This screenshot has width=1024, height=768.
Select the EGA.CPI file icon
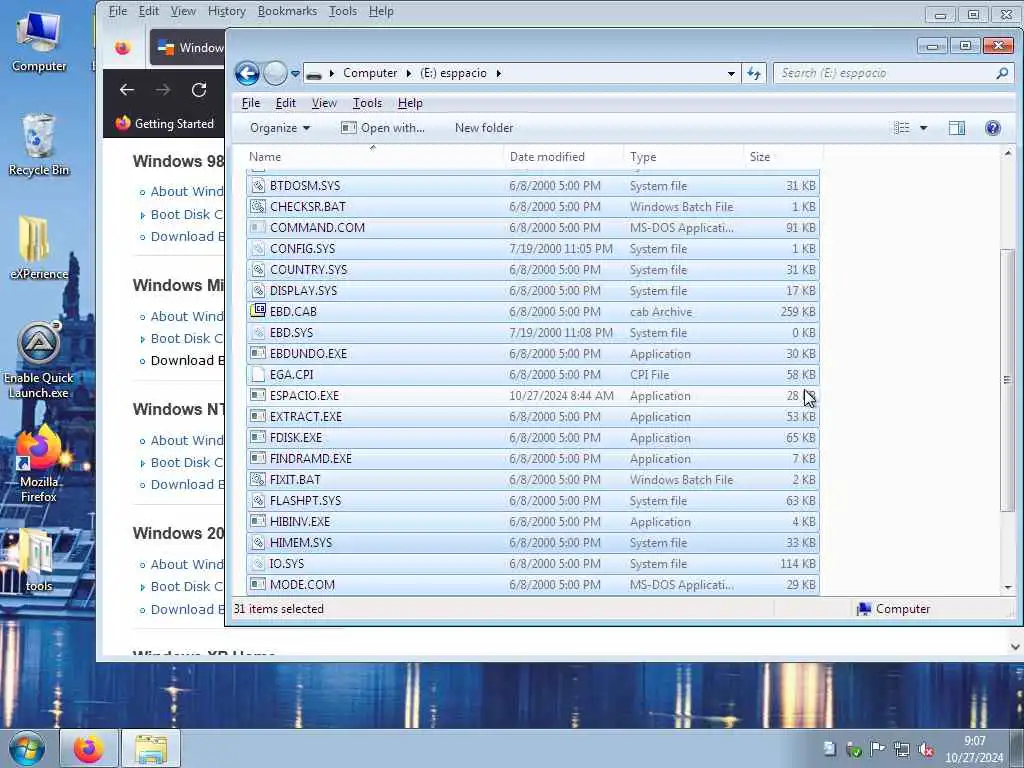(258, 375)
